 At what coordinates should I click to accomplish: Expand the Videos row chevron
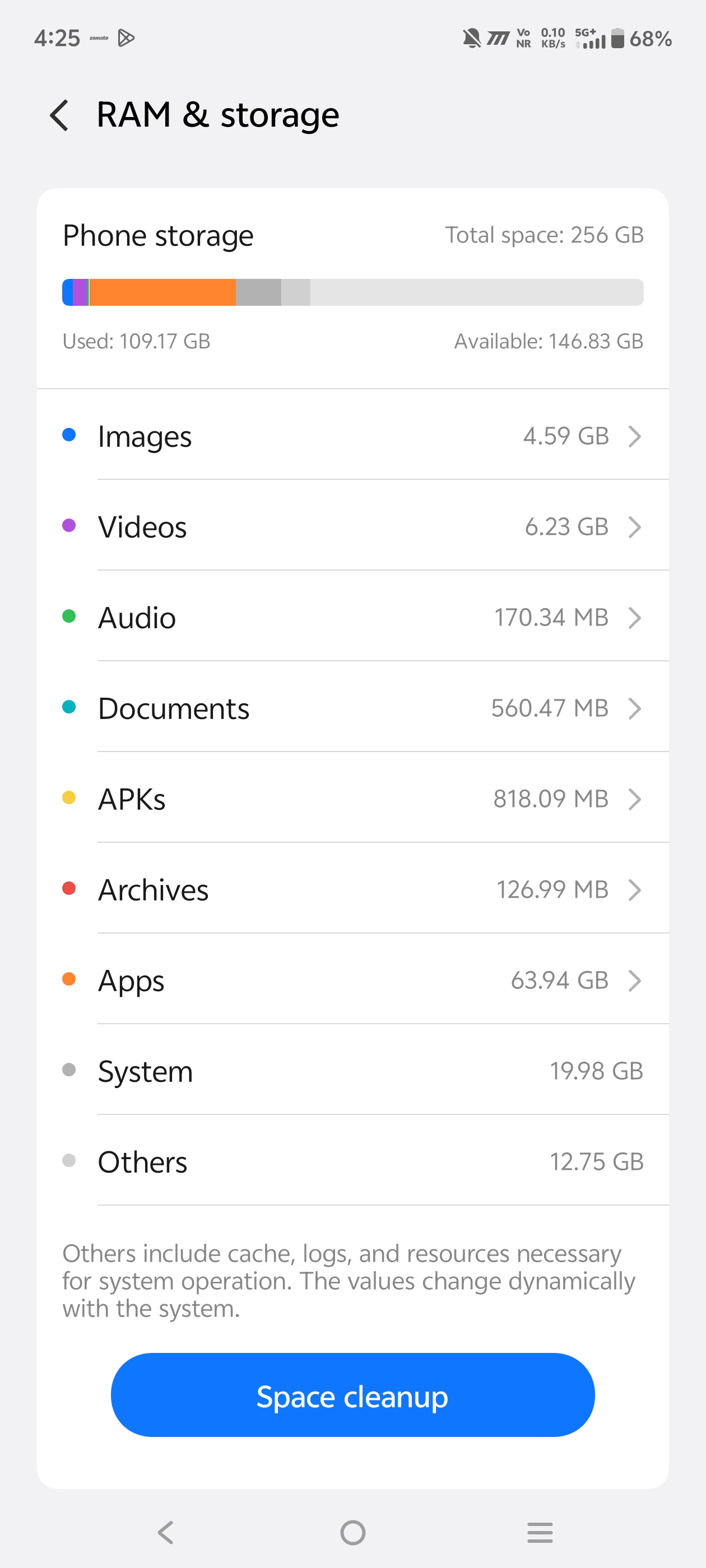[x=634, y=526]
